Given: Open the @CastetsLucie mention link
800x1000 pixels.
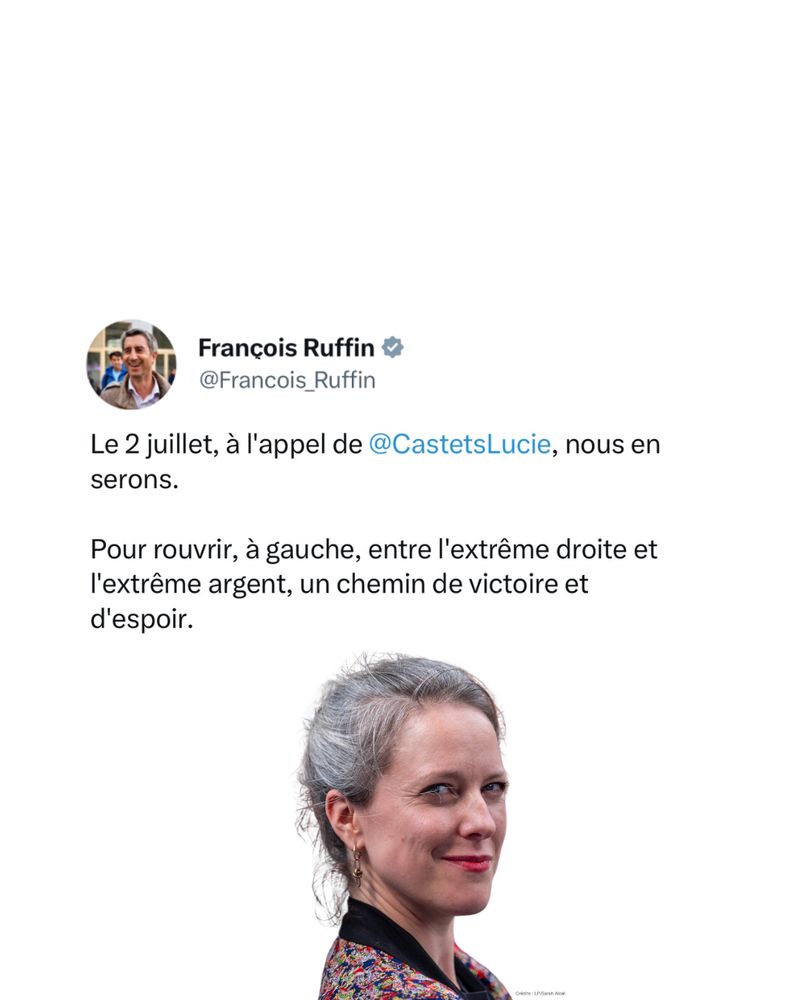Looking at the screenshot, I should pos(459,445).
